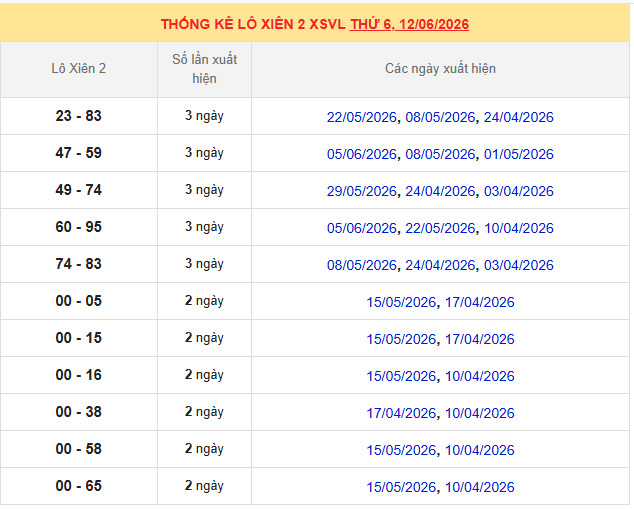
Task: Open 10/04/2026 link in 00 - 38 row
Action: coord(480,413)
